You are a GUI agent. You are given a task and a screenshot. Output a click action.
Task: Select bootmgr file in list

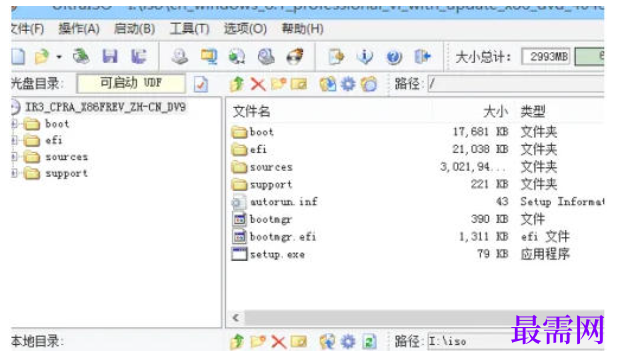click(271, 219)
